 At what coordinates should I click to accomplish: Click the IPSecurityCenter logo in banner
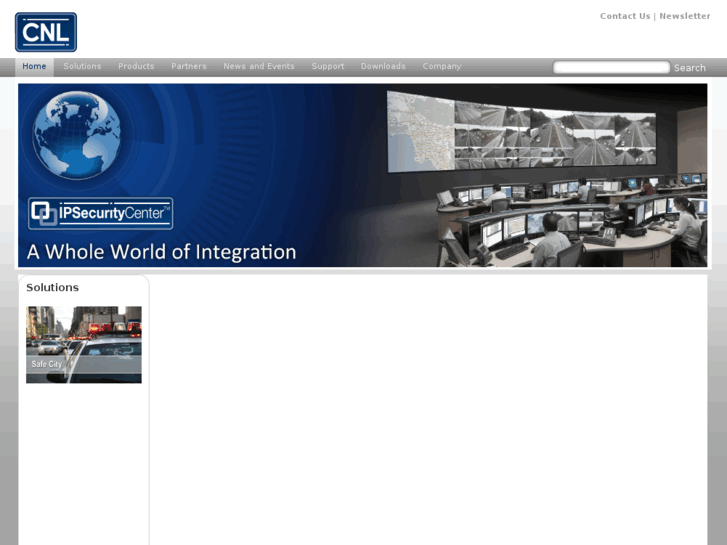click(101, 213)
